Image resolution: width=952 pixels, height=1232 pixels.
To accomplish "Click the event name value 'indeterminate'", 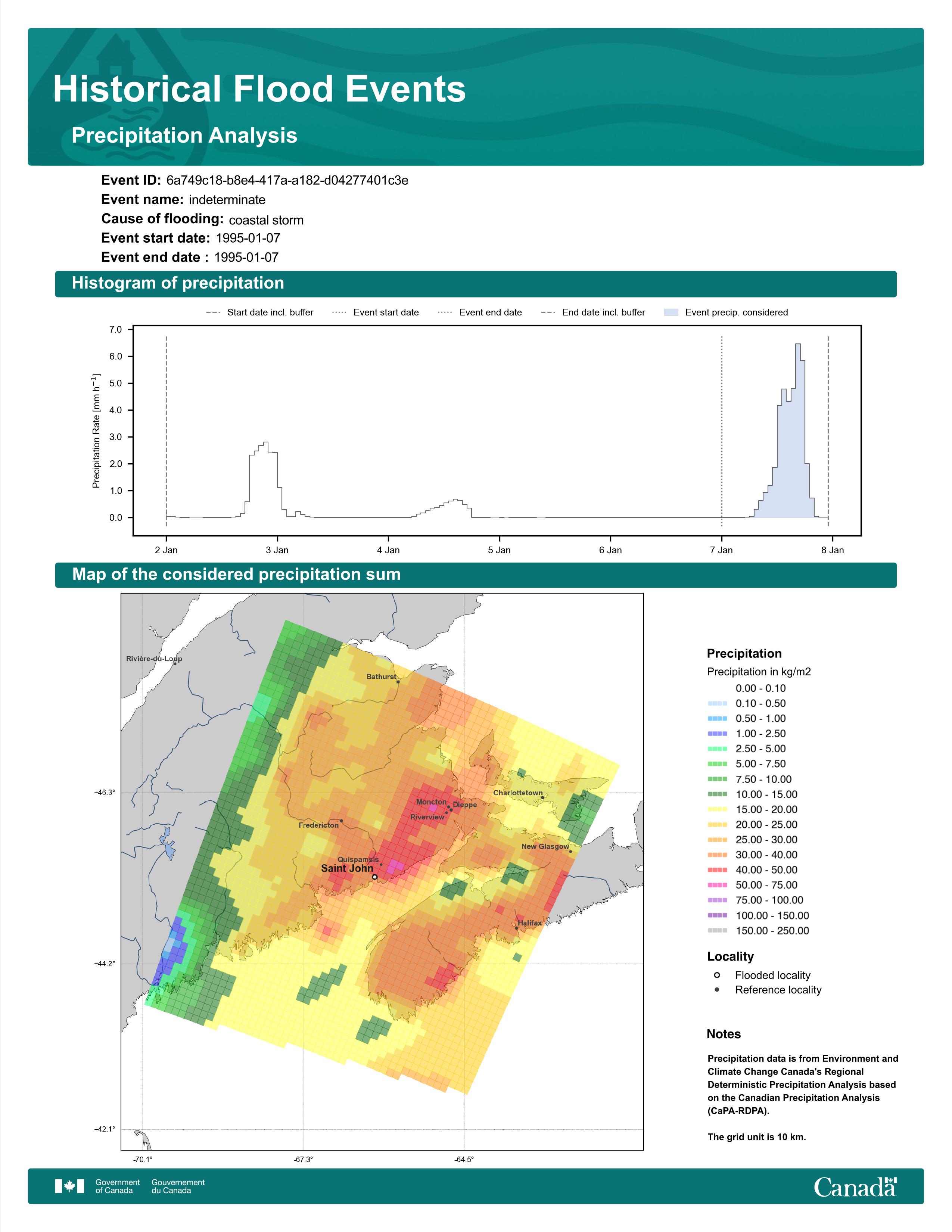I will click(227, 200).
